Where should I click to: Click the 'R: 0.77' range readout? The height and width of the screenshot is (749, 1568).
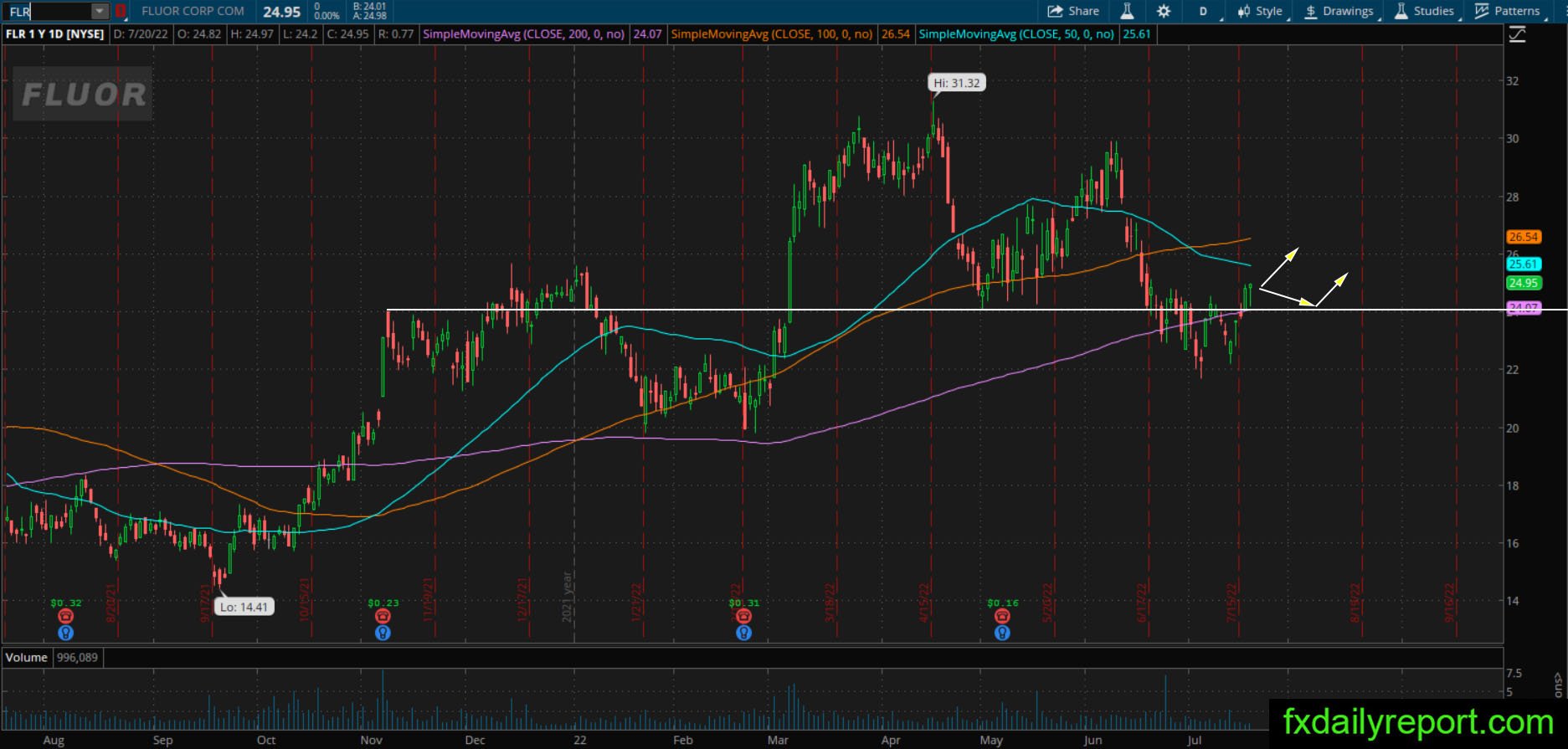(396, 34)
